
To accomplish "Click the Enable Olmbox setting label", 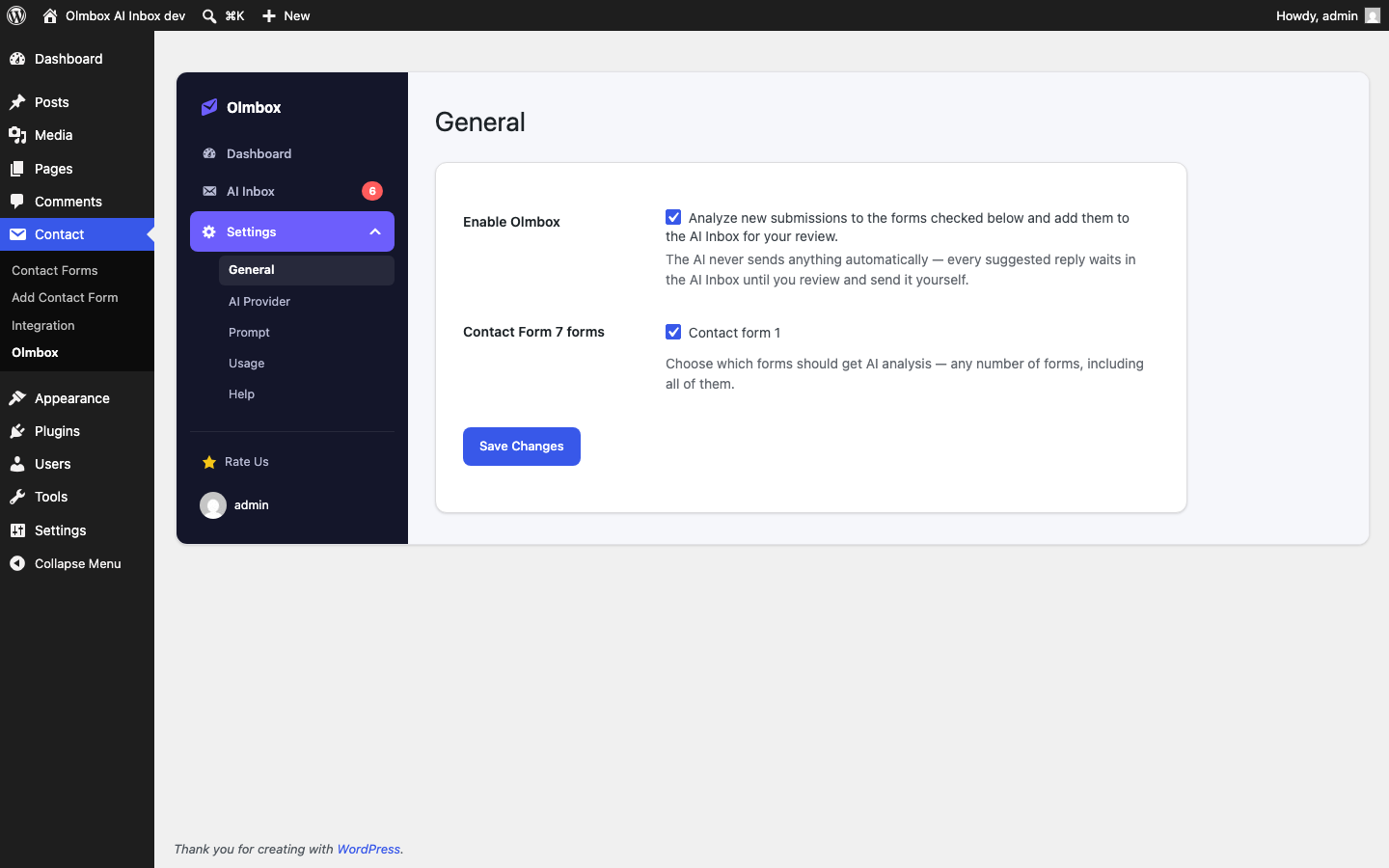I will point(511,222).
